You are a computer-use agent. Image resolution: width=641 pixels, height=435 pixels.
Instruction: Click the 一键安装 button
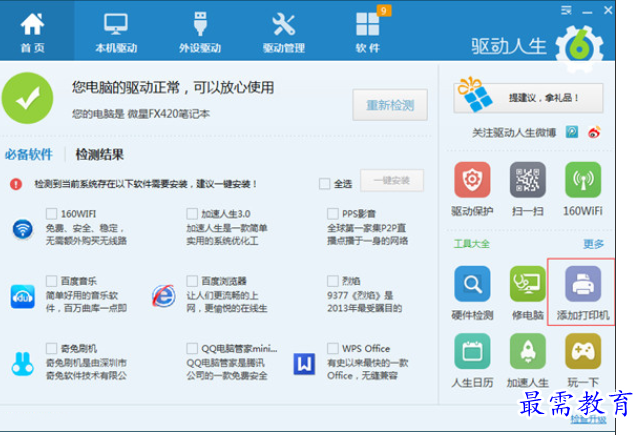392,180
